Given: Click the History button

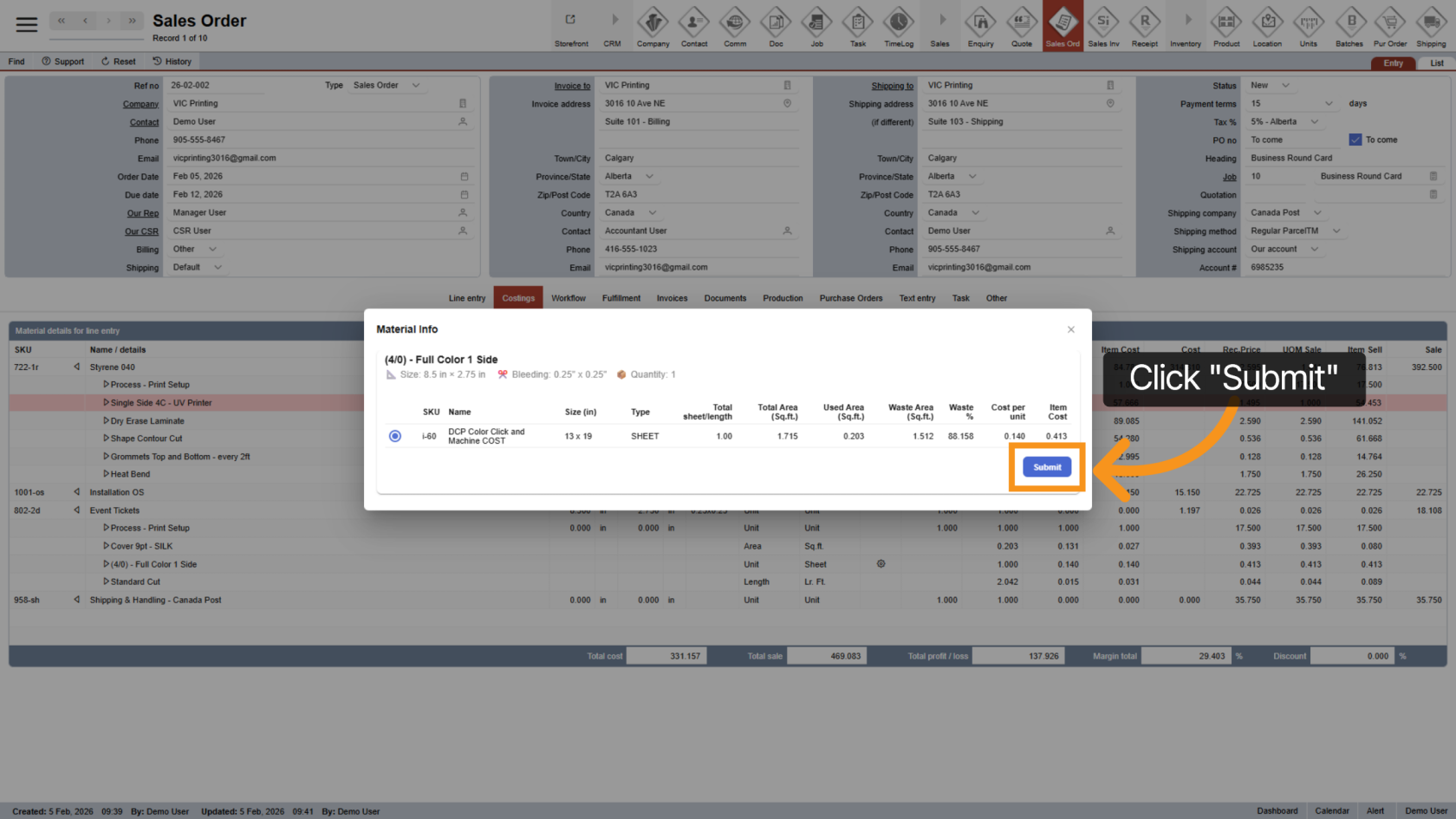Looking at the screenshot, I should pos(172,62).
